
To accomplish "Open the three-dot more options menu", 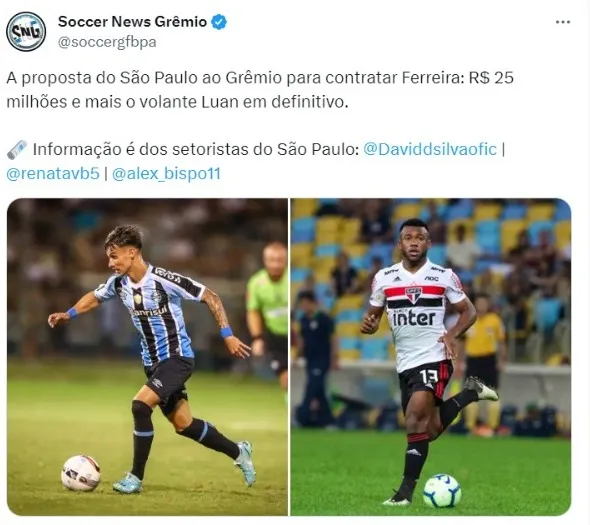I will [563, 22].
